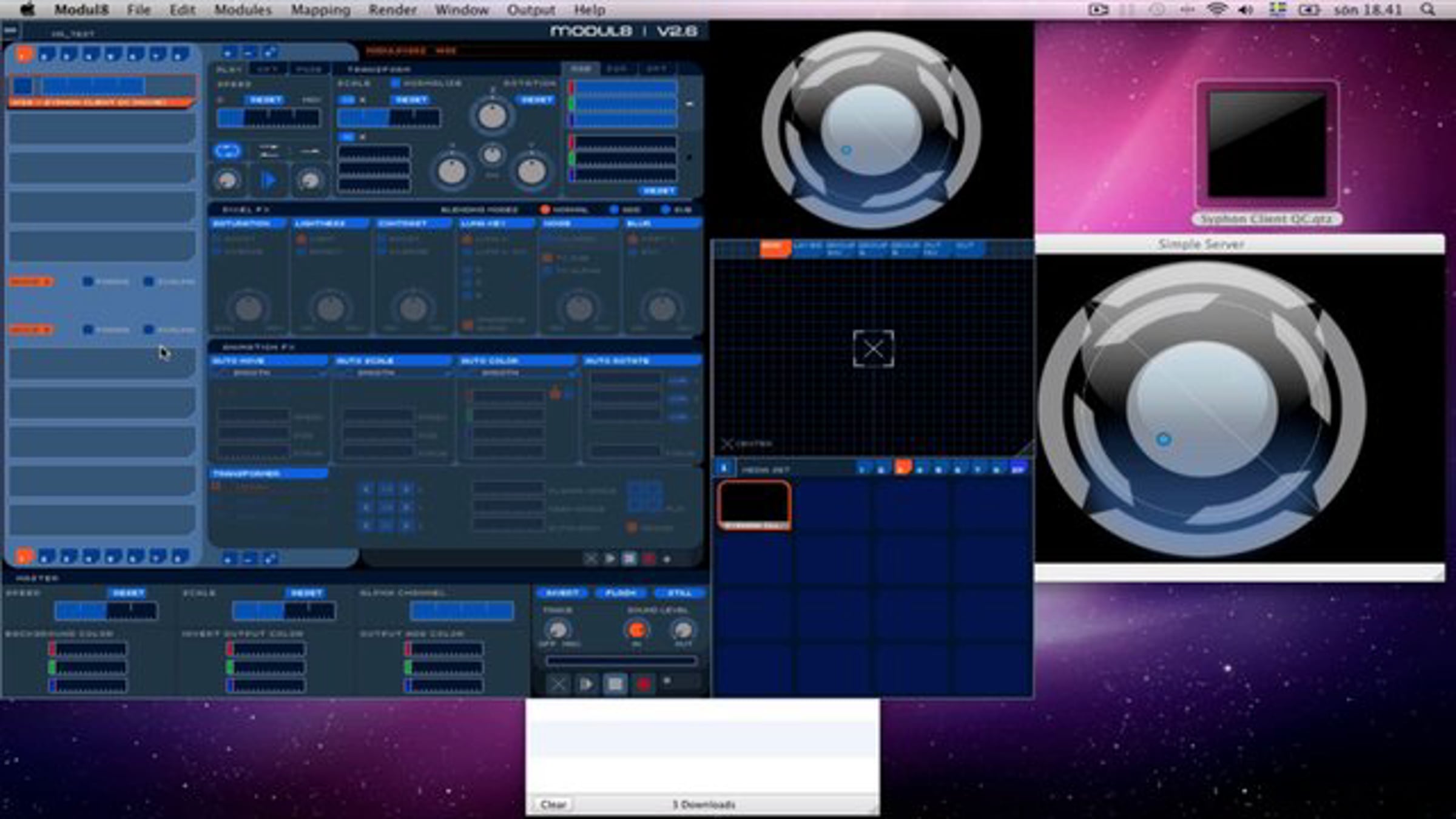The image size is (1456, 819).
Task: Click the Alpha Channel slider in master
Action: pyautogui.click(x=462, y=610)
